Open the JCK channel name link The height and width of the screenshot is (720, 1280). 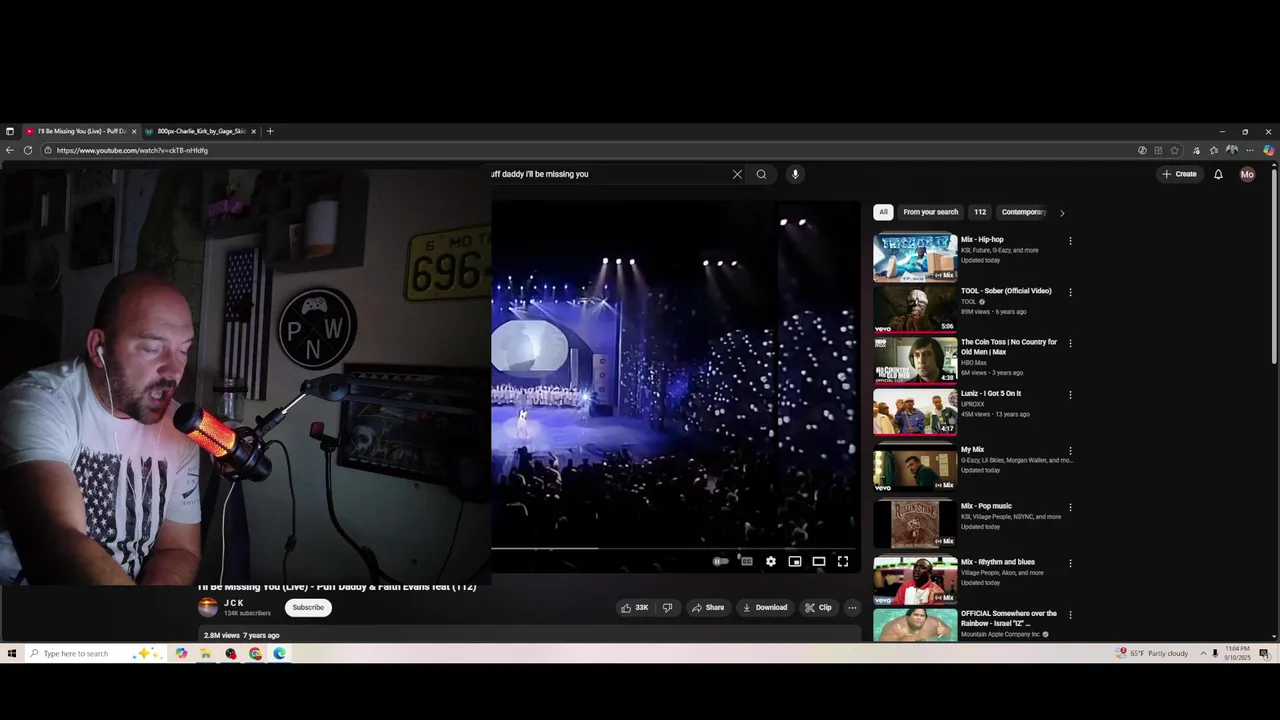coord(234,603)
